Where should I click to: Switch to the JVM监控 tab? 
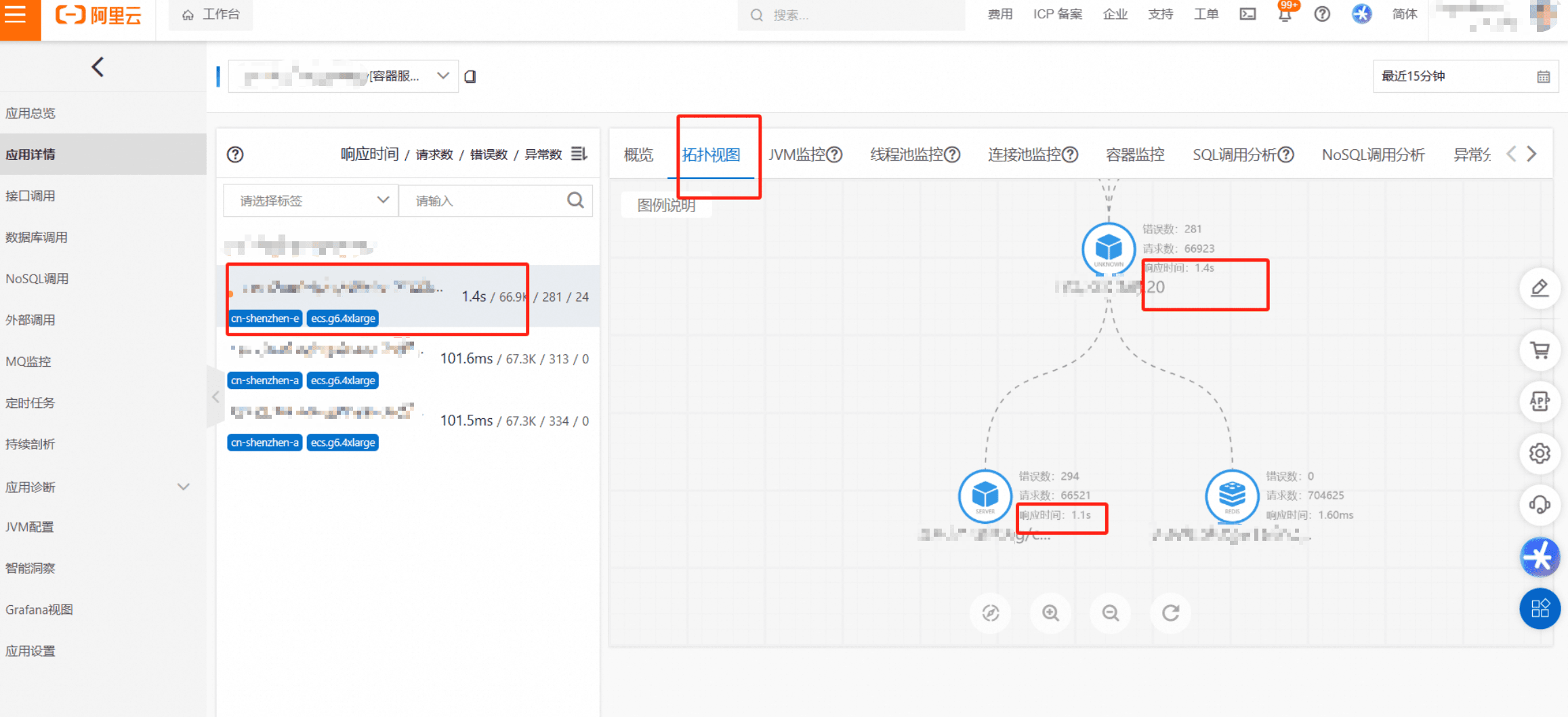(x=804, y=155)
